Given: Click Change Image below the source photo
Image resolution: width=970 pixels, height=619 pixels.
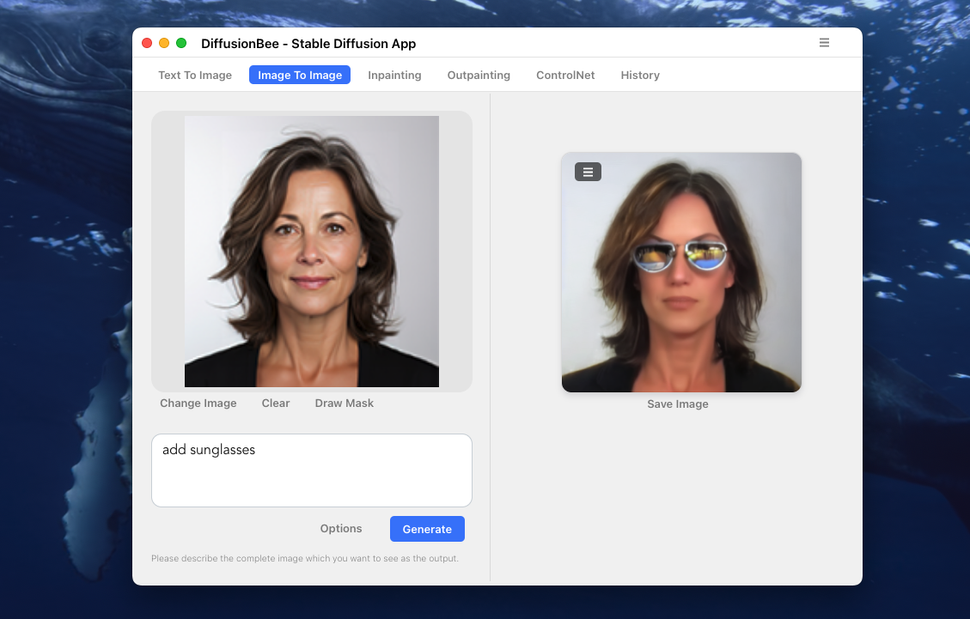Looking at the screenshot, I should click(x=198, y=403).
